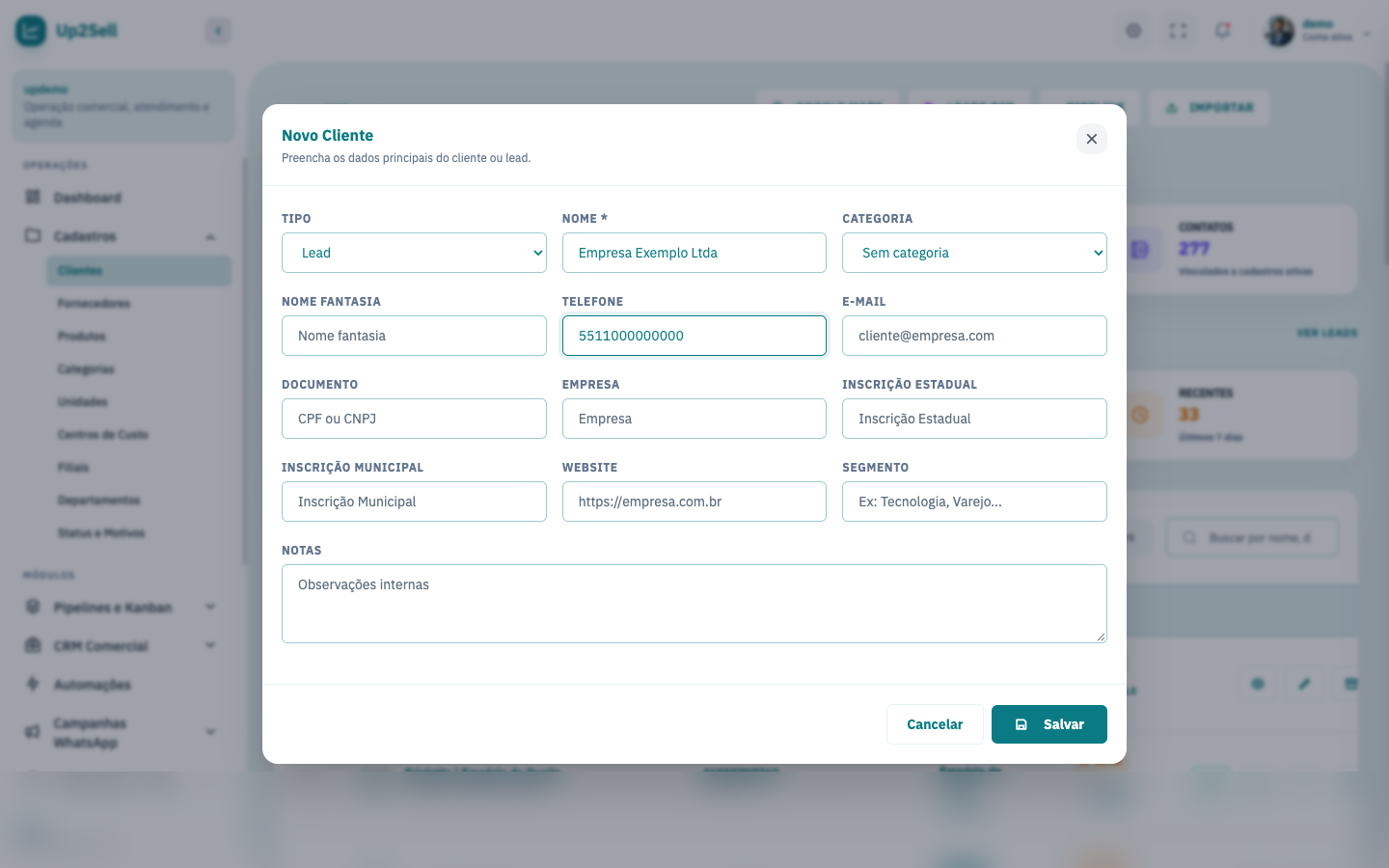The height and width of the screenshot is (868, 1389).
Task: Click the eye view icon in table row
Action: pyautogui.click(x=1258, y=684)
